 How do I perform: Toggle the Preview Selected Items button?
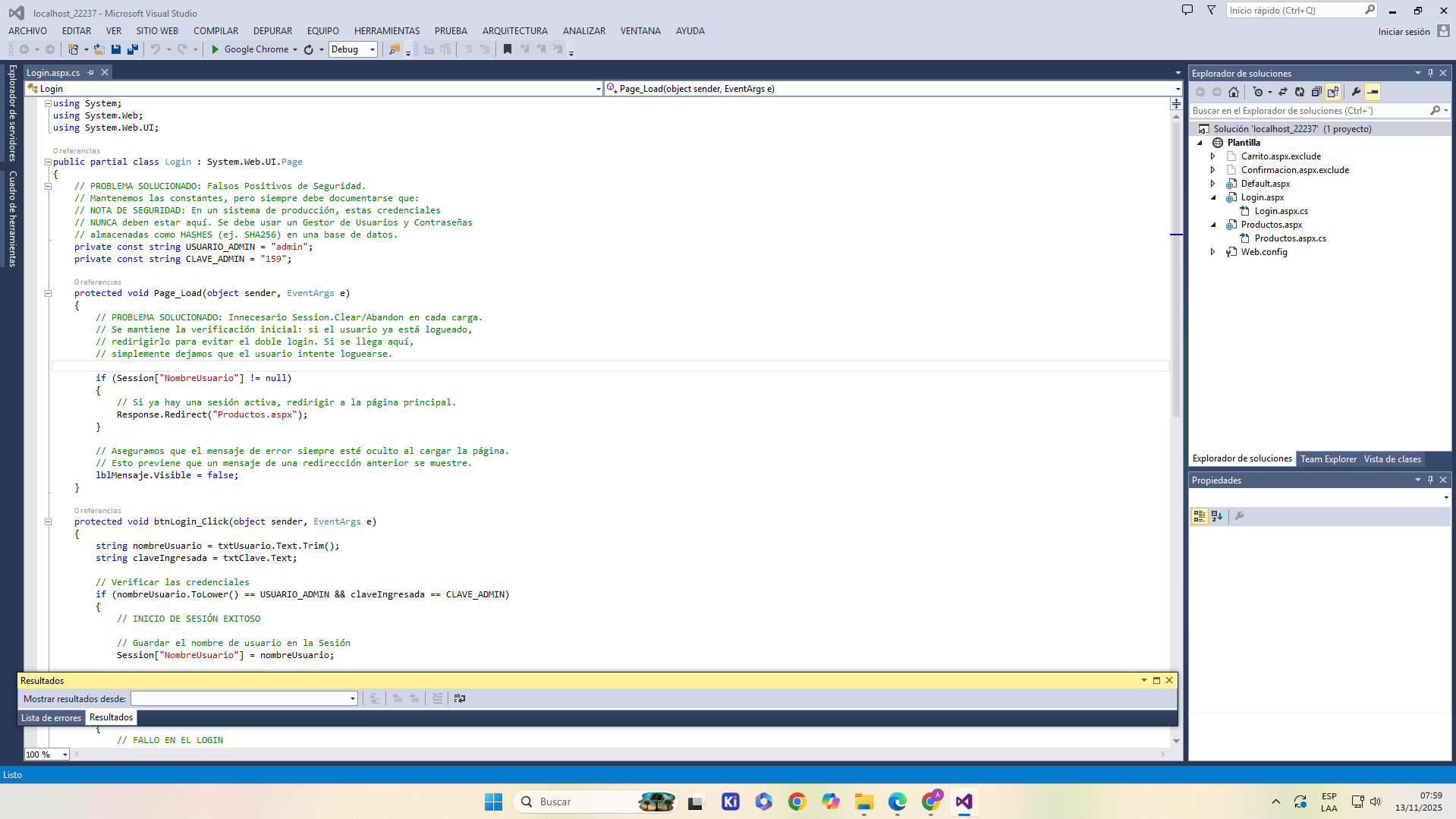[x=1373, y=92]
